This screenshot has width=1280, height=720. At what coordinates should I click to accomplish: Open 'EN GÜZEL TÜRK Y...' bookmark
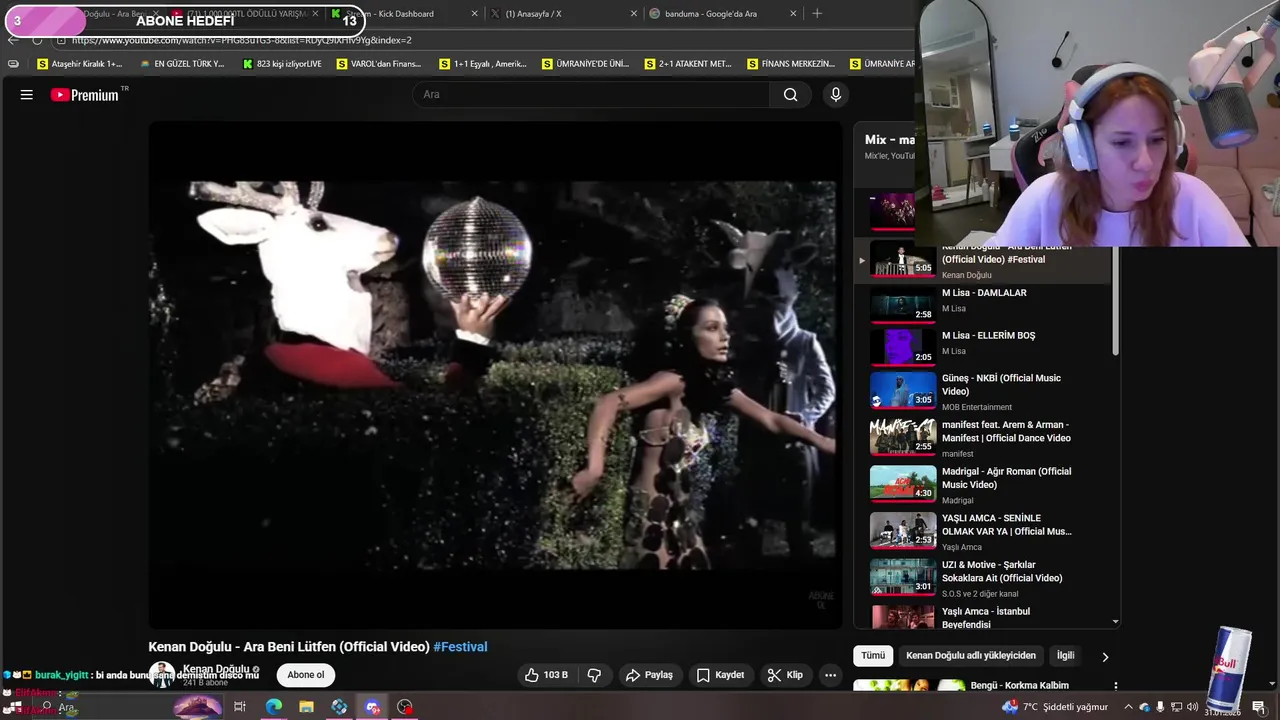(182, 64)
